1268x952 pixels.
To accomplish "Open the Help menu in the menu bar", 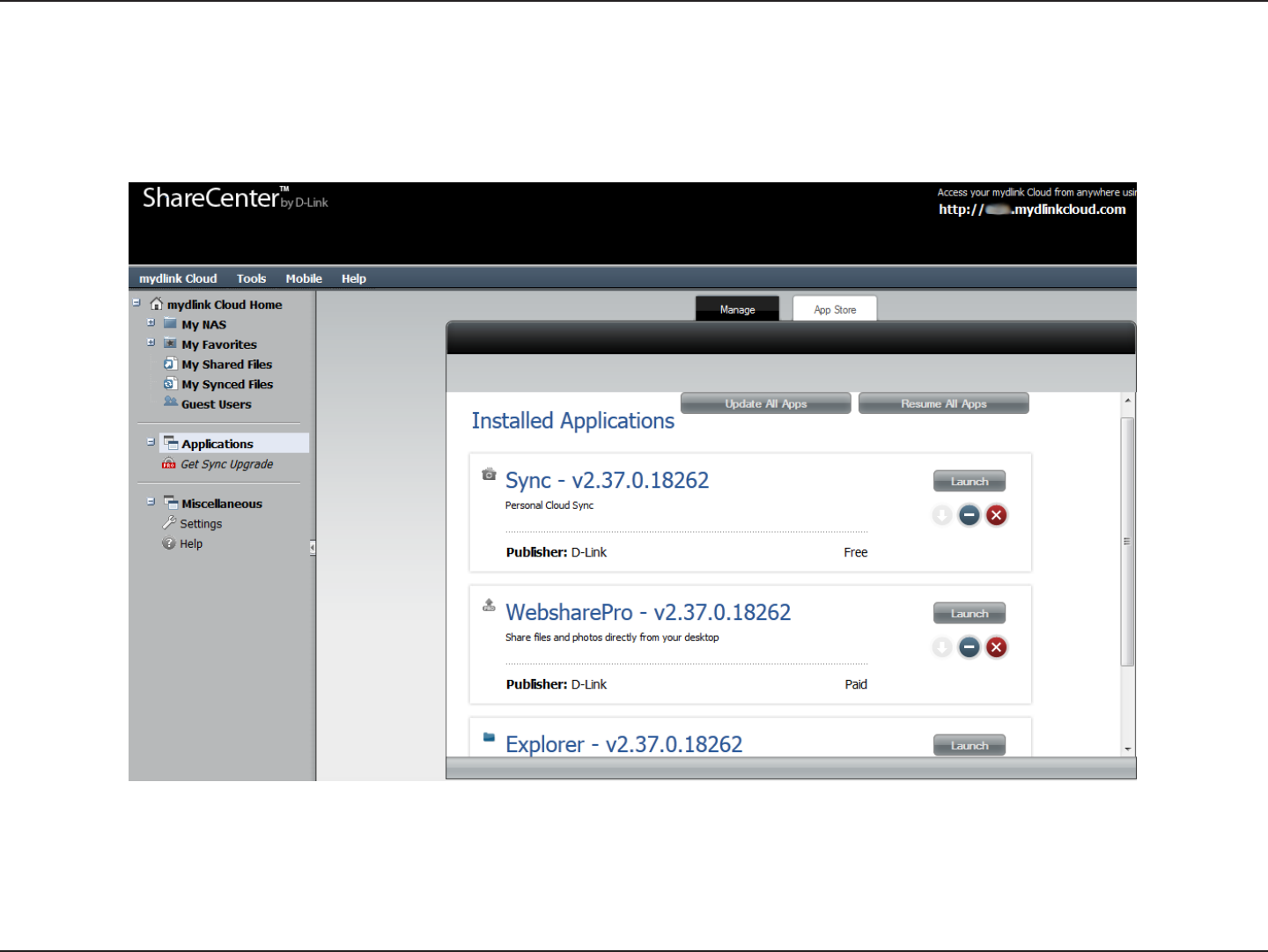I will click(354, 278).
